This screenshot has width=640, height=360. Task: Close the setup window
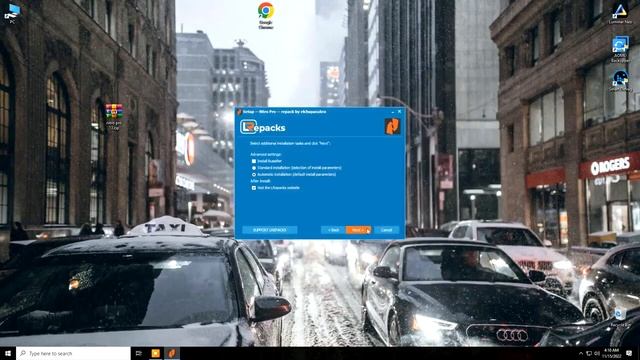[400, 111]
